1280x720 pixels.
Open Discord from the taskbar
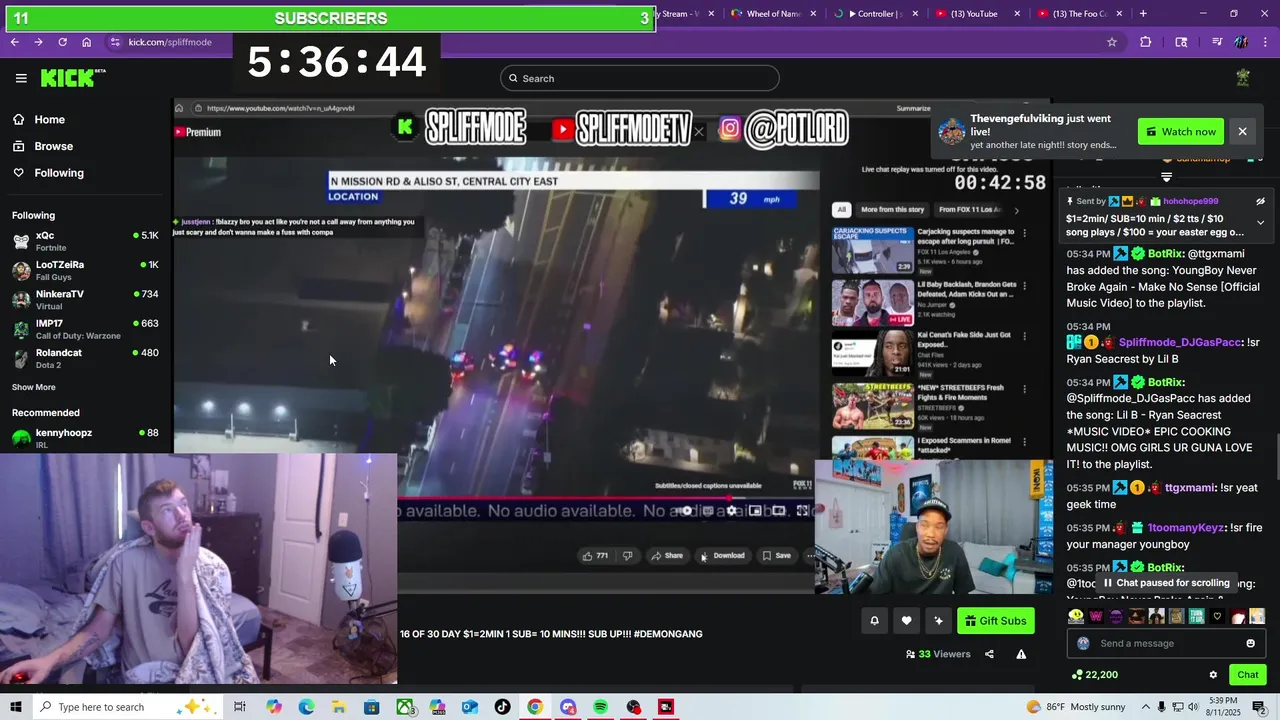click(568, 707)
